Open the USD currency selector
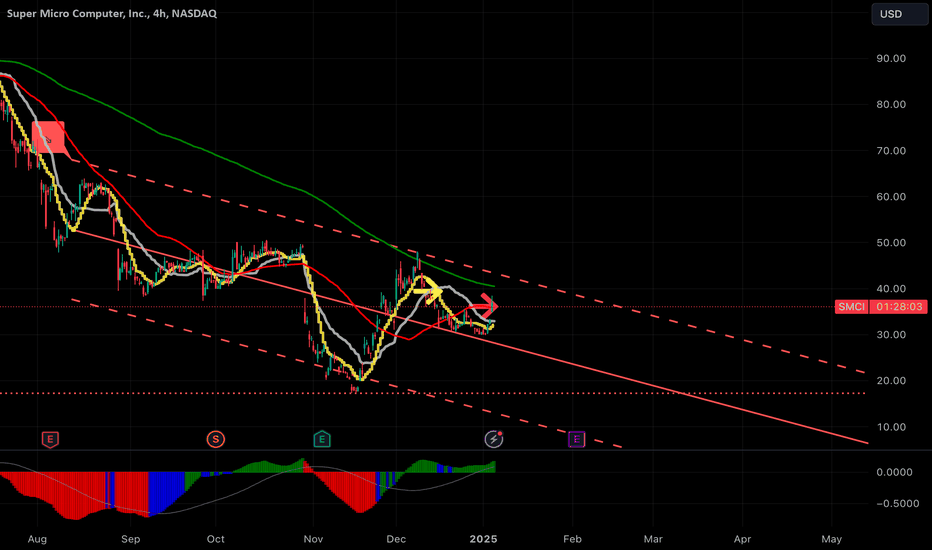This screenshot has width=932, height=550. tap(899, 14)
